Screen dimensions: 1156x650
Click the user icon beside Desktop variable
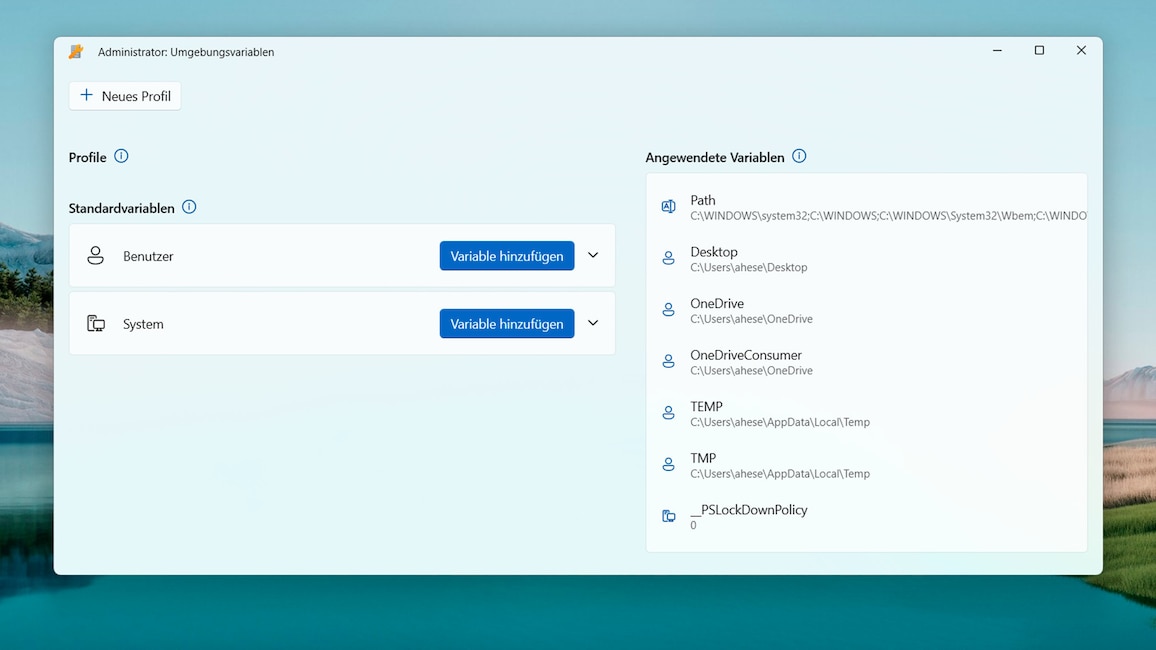[668, 258]
